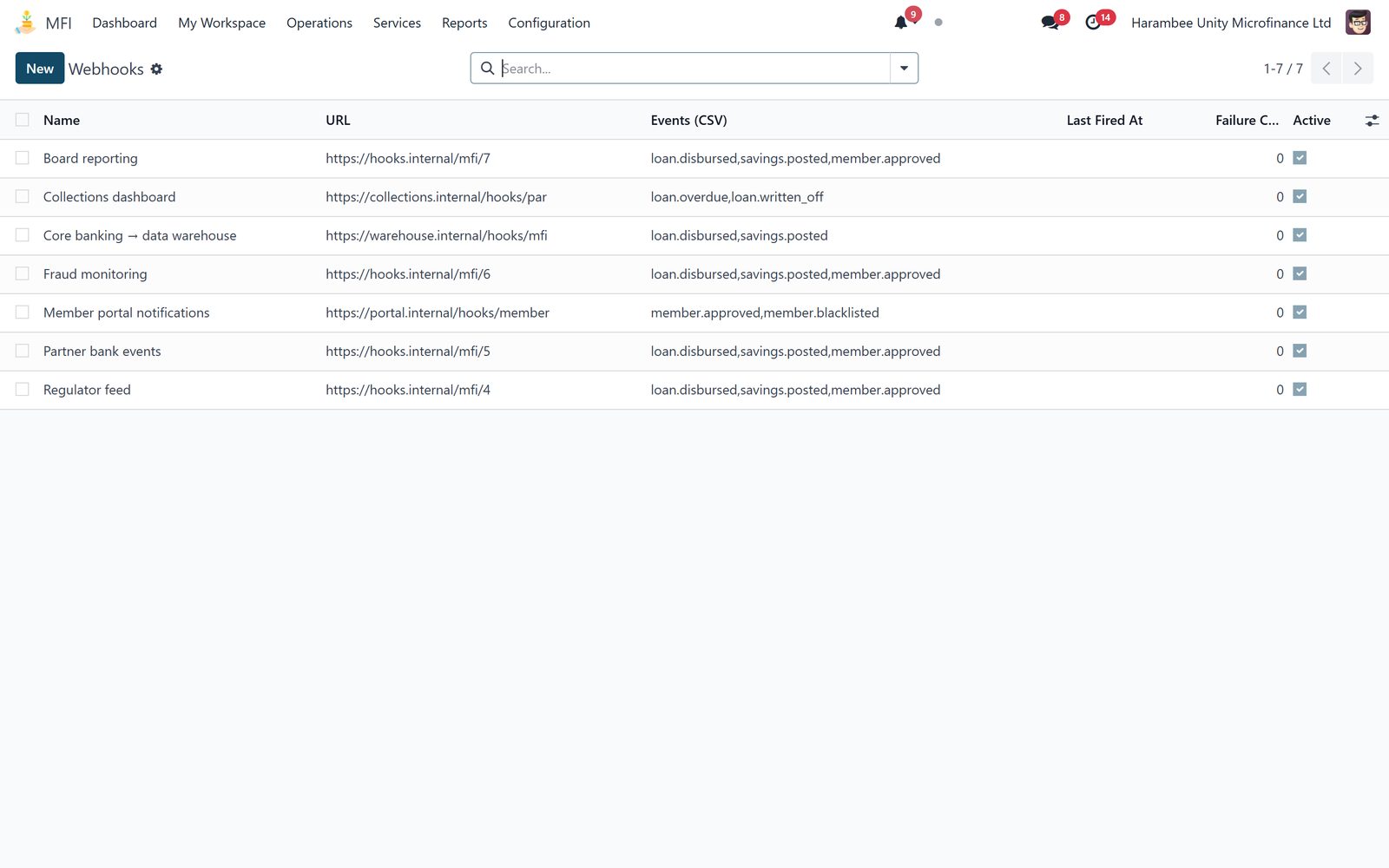Click the pager 1-7 / 7 counter
The width and height of the screenshot is (1389, 868).
point(1283,69)
